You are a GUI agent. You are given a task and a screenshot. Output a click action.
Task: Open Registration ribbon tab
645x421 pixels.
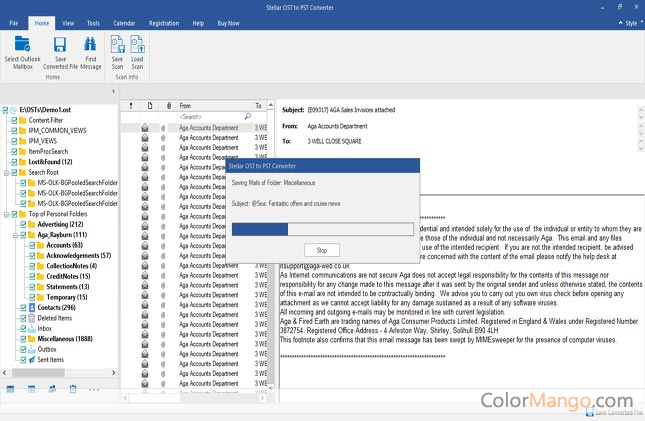point(164,23)
